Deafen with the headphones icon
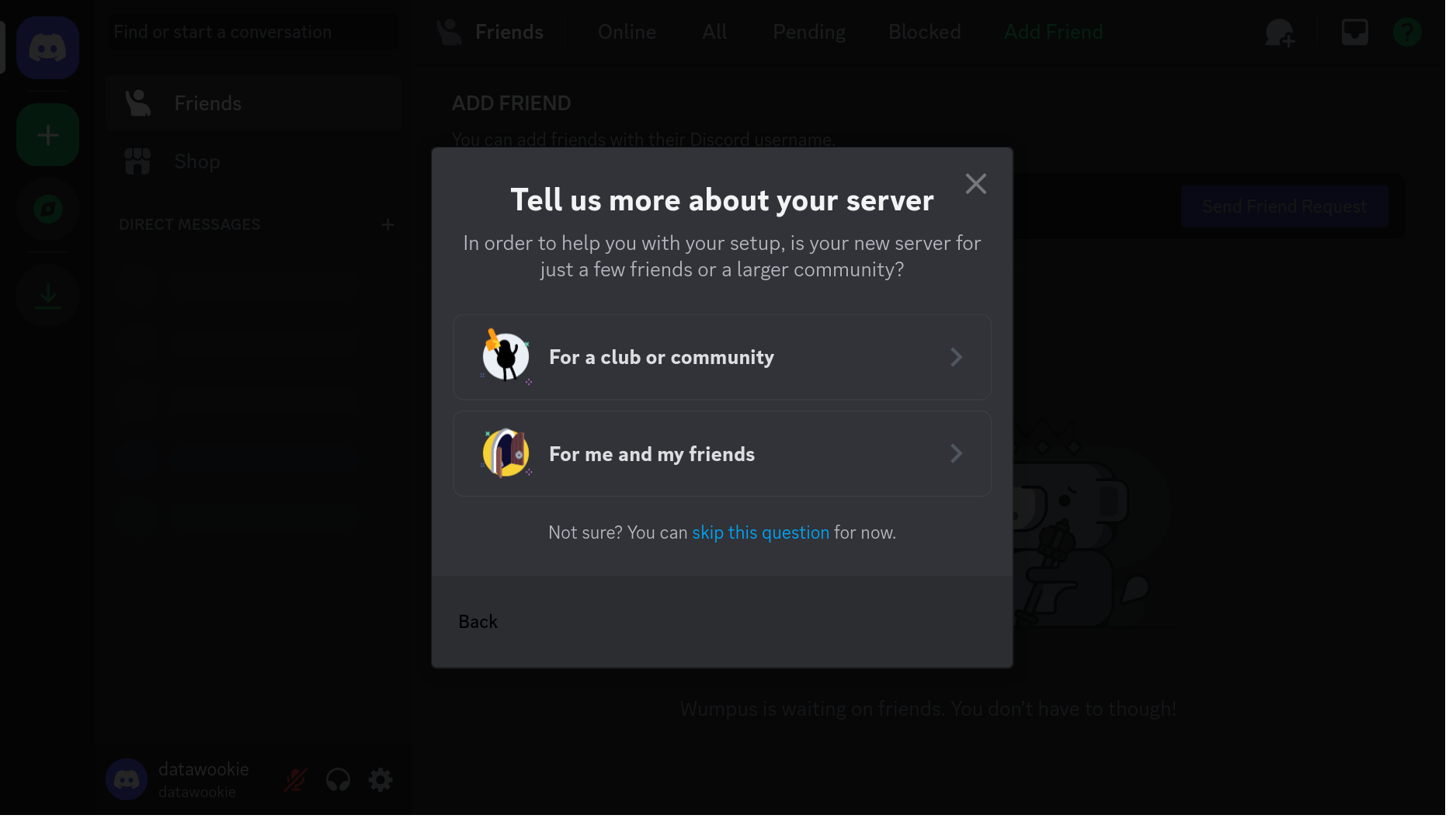This screenshot has height=822, width=1456. tap(338, 779)
